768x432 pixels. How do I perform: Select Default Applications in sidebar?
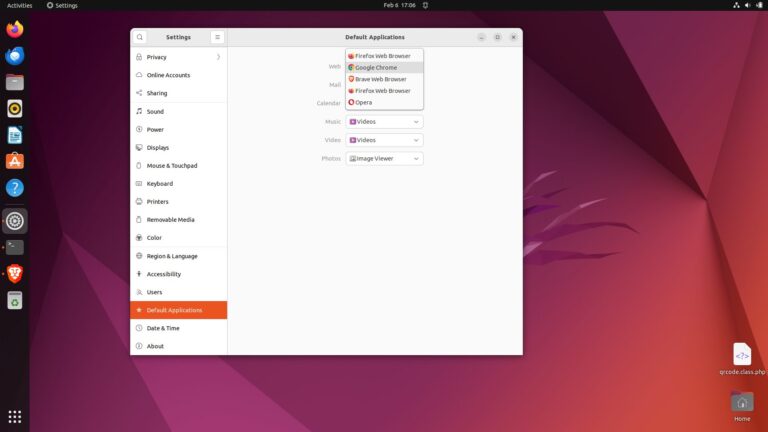(179, 310)
